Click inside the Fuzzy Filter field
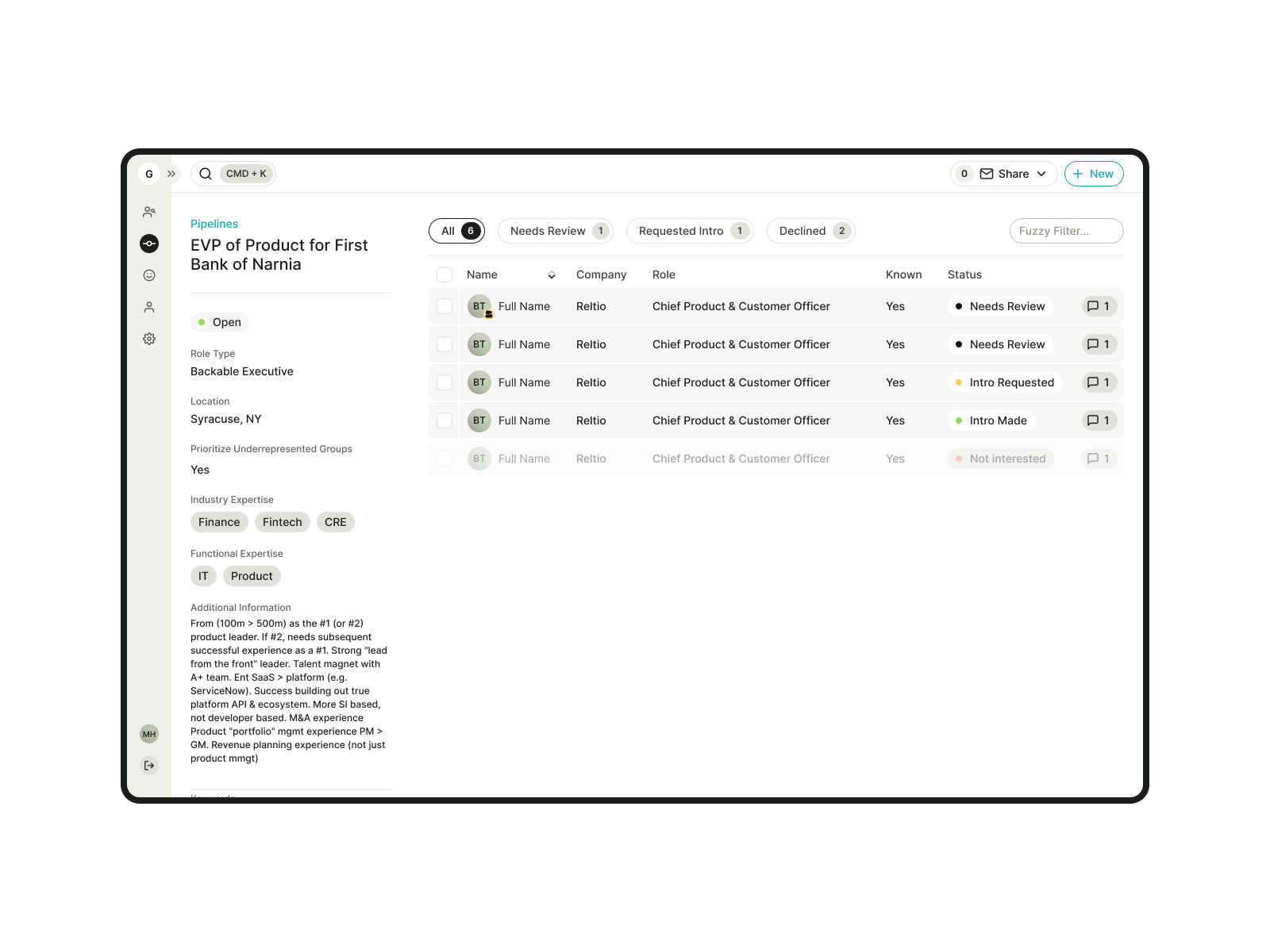This screenshot has height=952, width=1270. click(1065, 231)
